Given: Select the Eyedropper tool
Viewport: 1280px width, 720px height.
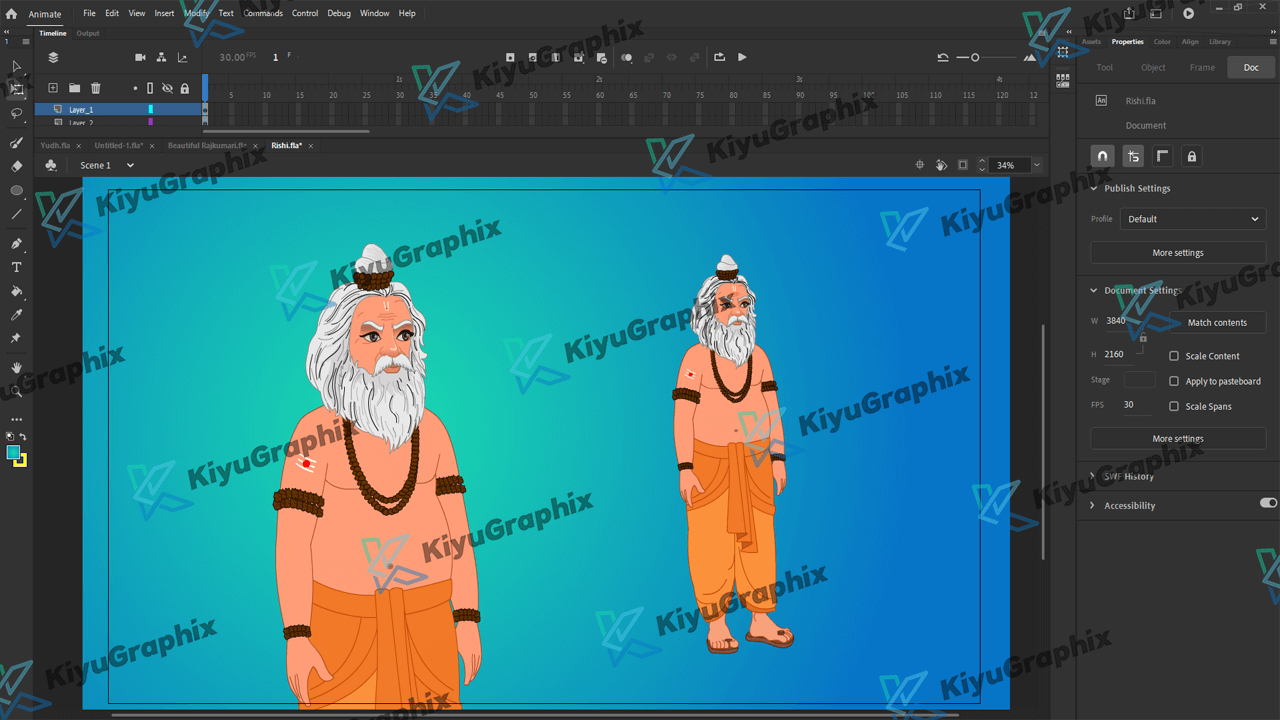Looking at the screenshot, I should click(16, 316).
